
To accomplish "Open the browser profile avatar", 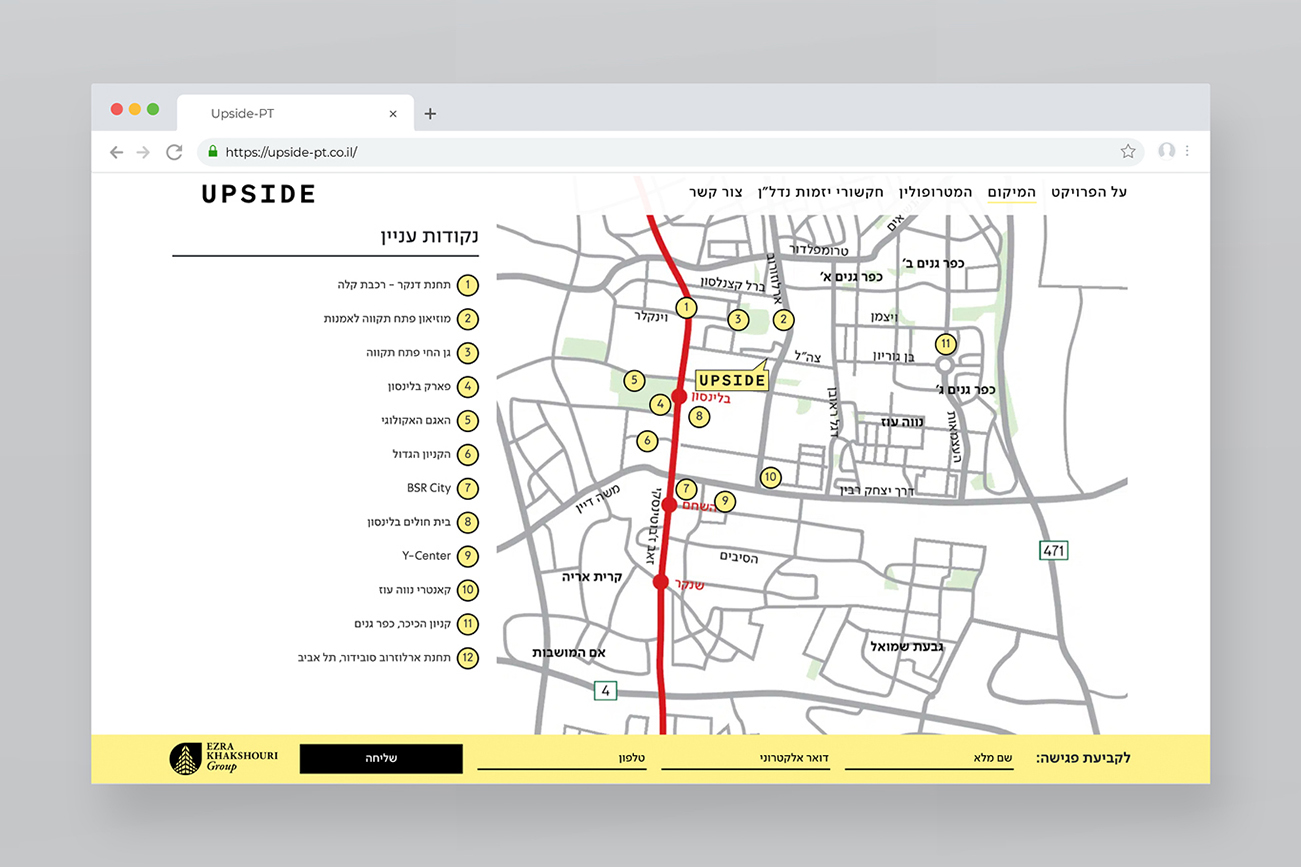I will click(x=1166, y=151).
